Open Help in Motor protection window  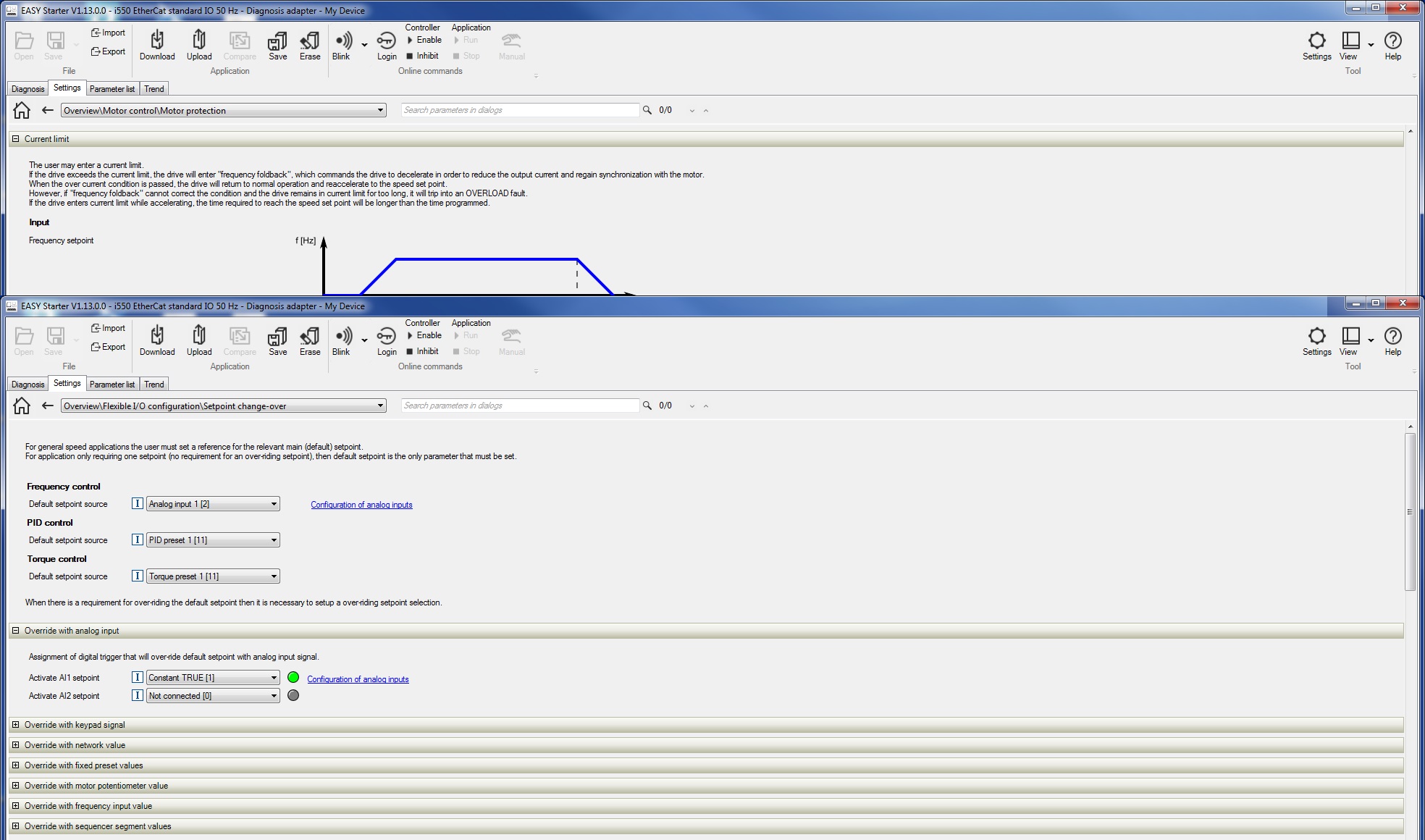pyautogui.click(x=1392, y=41)
